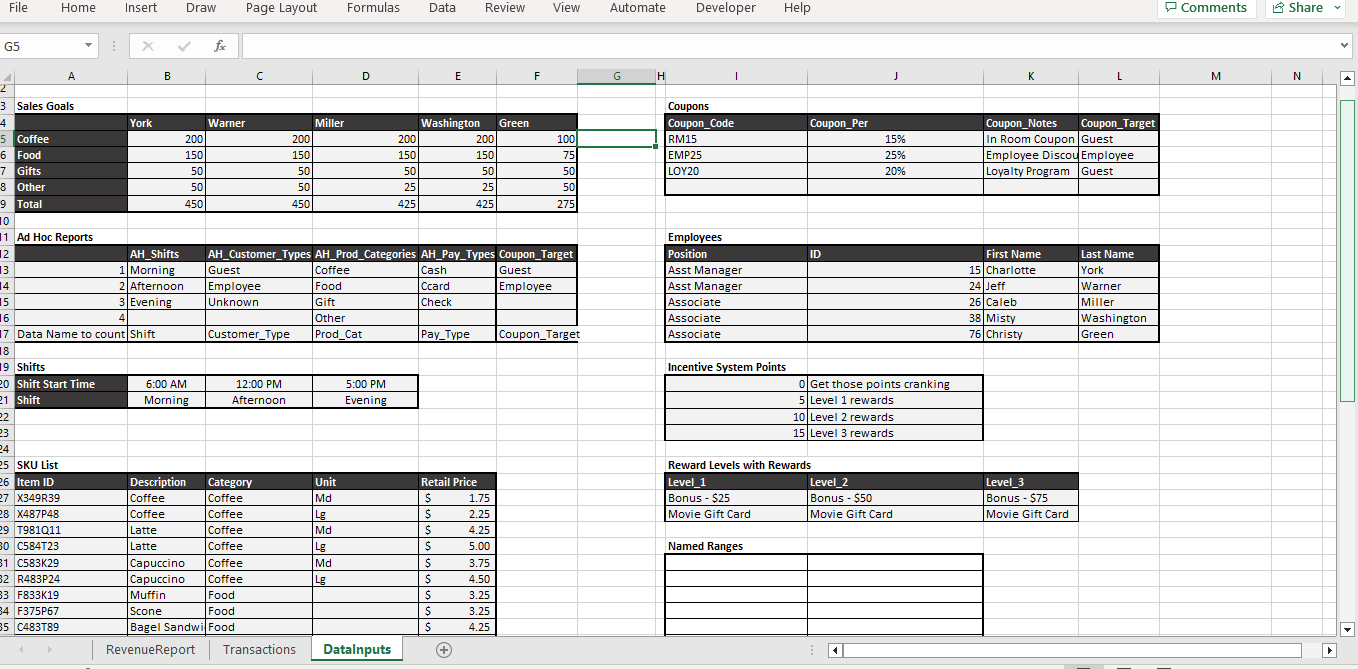This screenshot has width=1358, height=669.
Task: Add a new sheet with plus icon
Action: [443, 650]
